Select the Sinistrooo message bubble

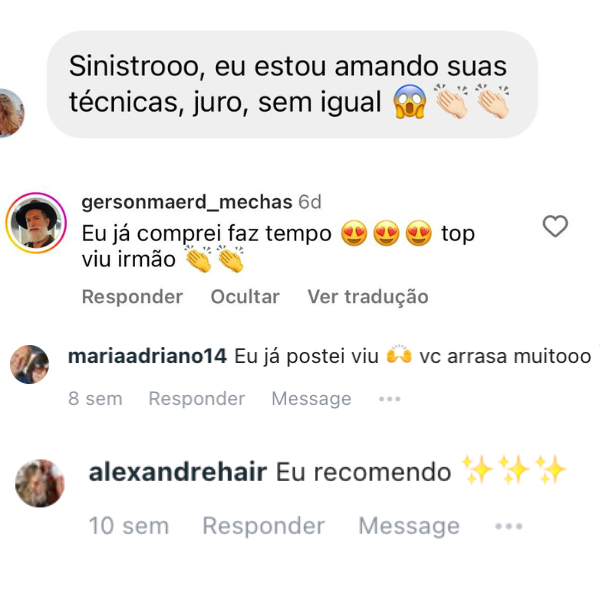coord(292,85)
